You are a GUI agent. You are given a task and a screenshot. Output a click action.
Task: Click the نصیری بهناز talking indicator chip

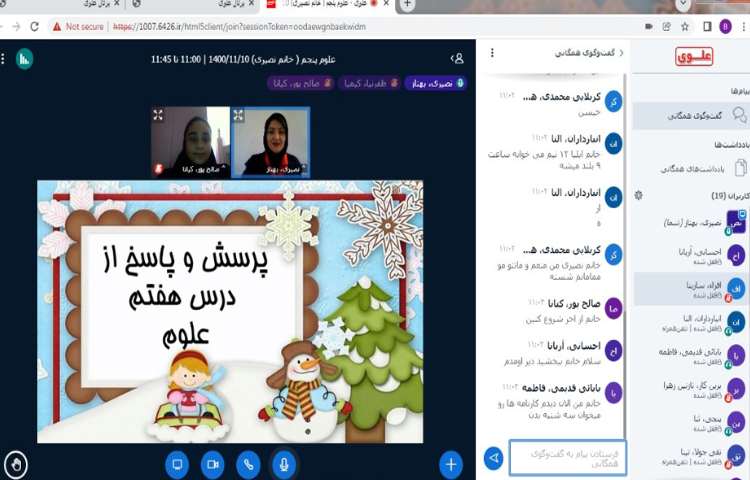pos(436,84)
